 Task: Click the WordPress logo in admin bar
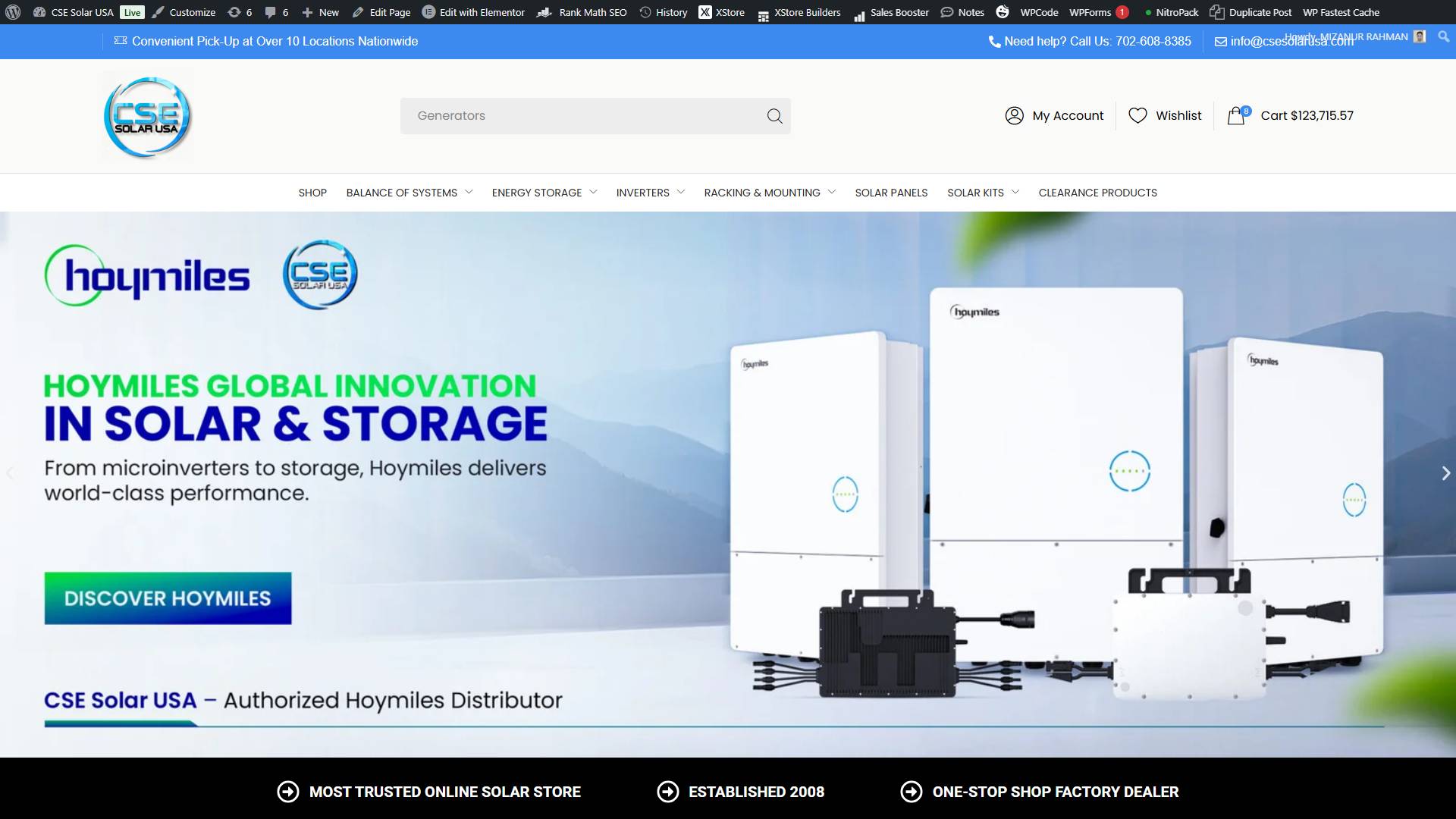(13, 12)
